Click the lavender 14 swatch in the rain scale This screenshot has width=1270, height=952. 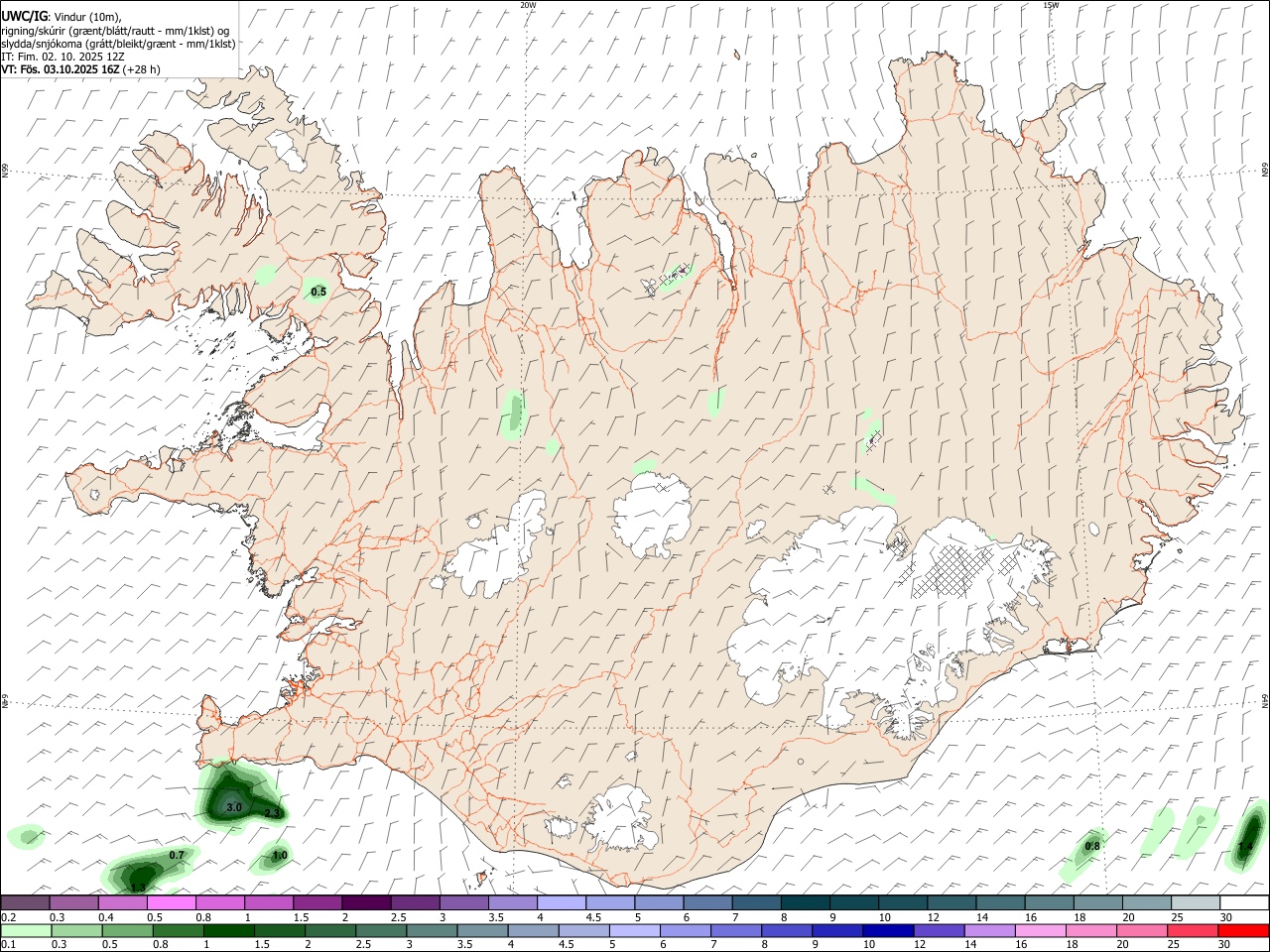[x=988, y=930]
